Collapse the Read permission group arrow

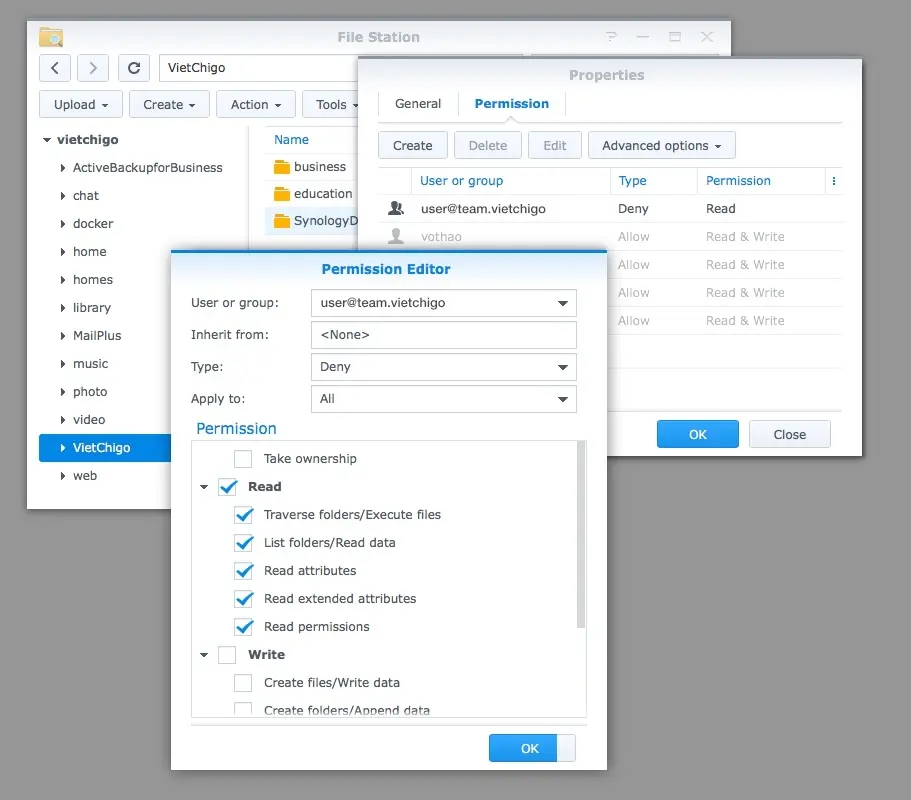204,487
